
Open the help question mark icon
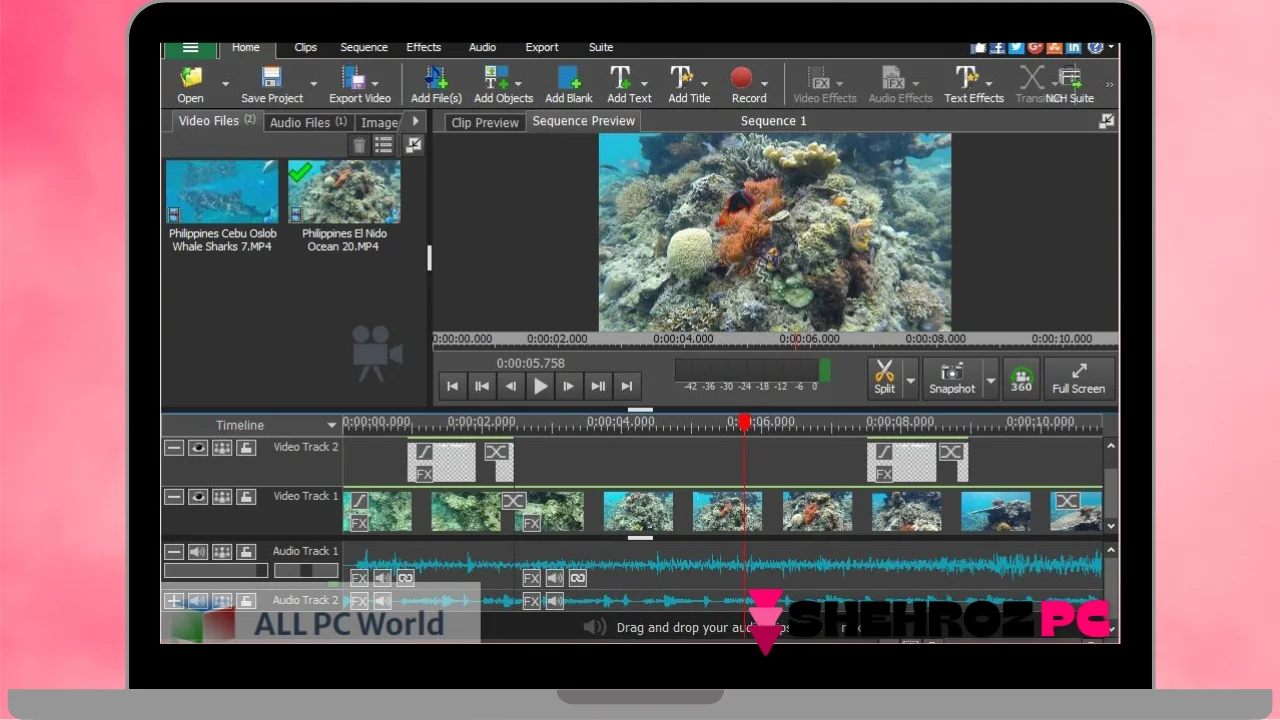[1094, 47]
